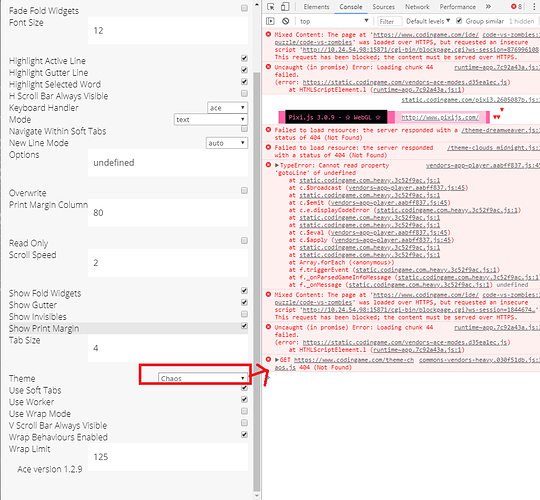540x500 pixels.
Task: Click the inspect element picker icon
Action: [x=271, y=7]
